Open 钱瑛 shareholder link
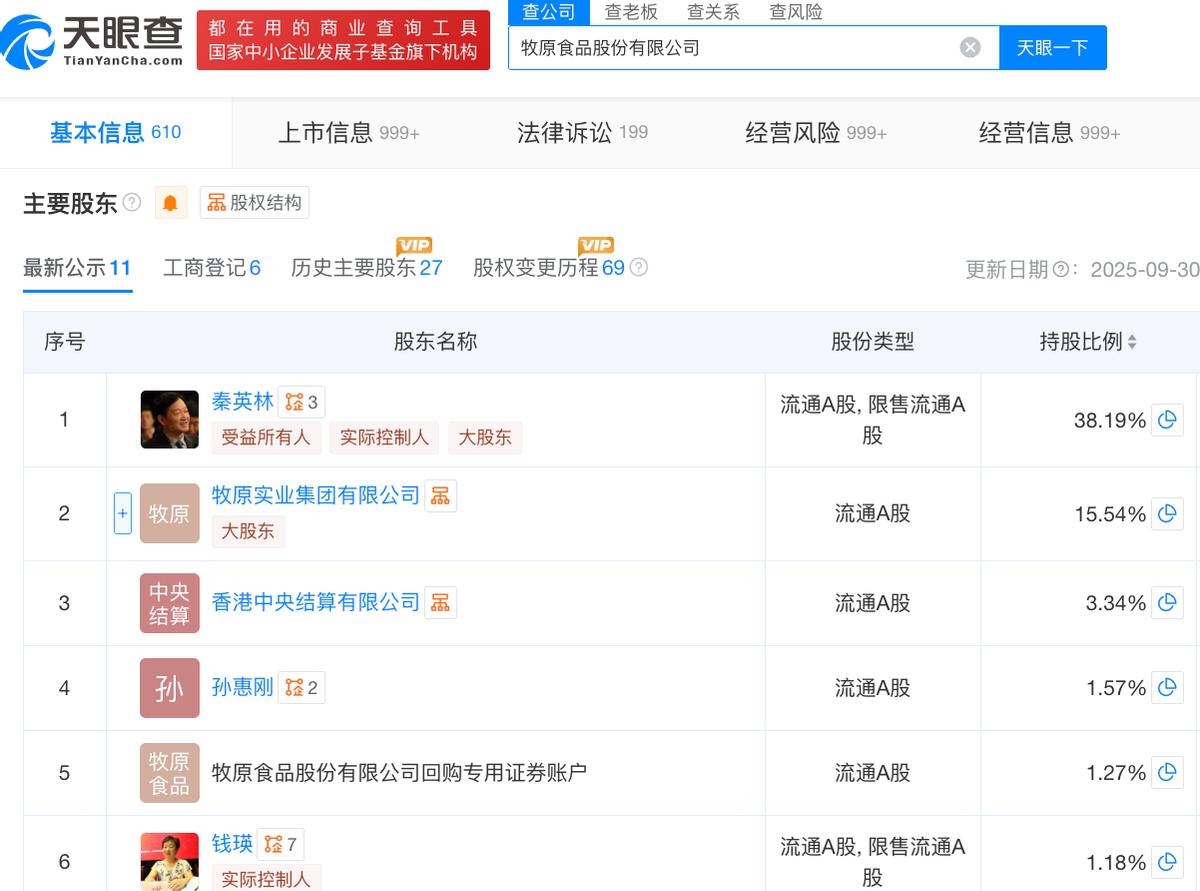The width and height of the screenshot is (1200, 891). (232, 844)
